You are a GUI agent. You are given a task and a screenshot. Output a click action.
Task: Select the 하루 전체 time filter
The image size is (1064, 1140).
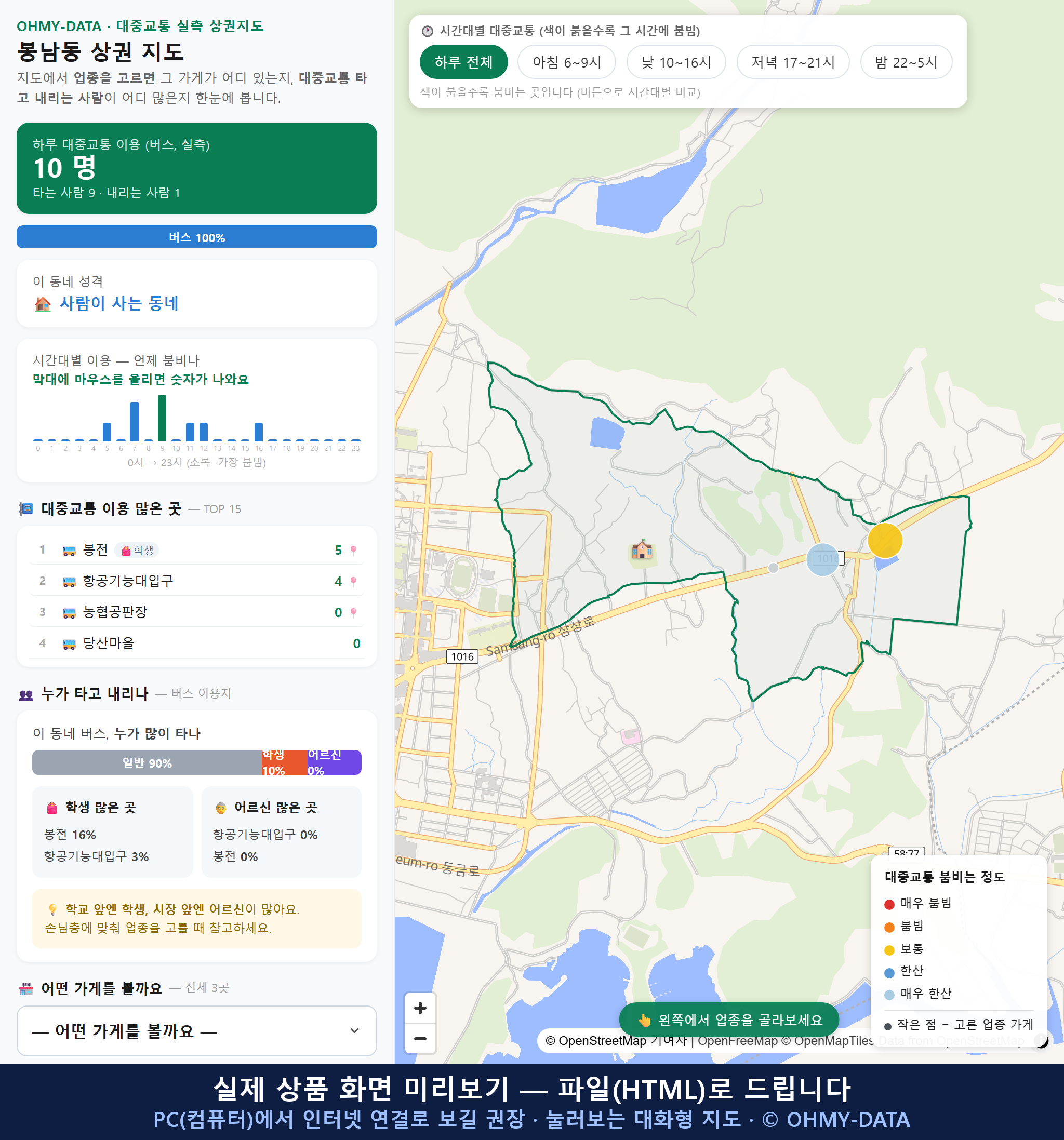[x=463, y=62]
